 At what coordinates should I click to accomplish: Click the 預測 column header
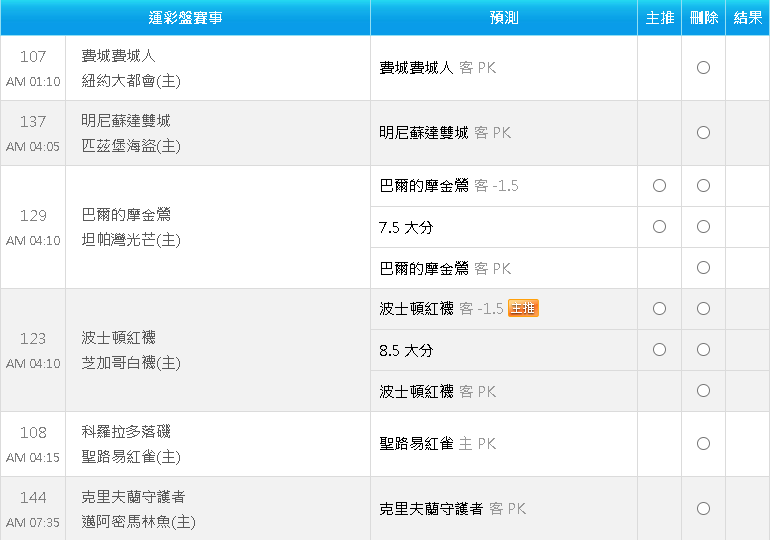coord(504,18)
